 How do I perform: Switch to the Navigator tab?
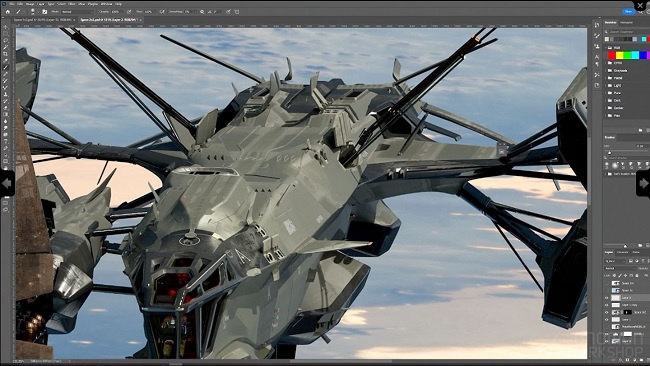[x=626, y=22]
